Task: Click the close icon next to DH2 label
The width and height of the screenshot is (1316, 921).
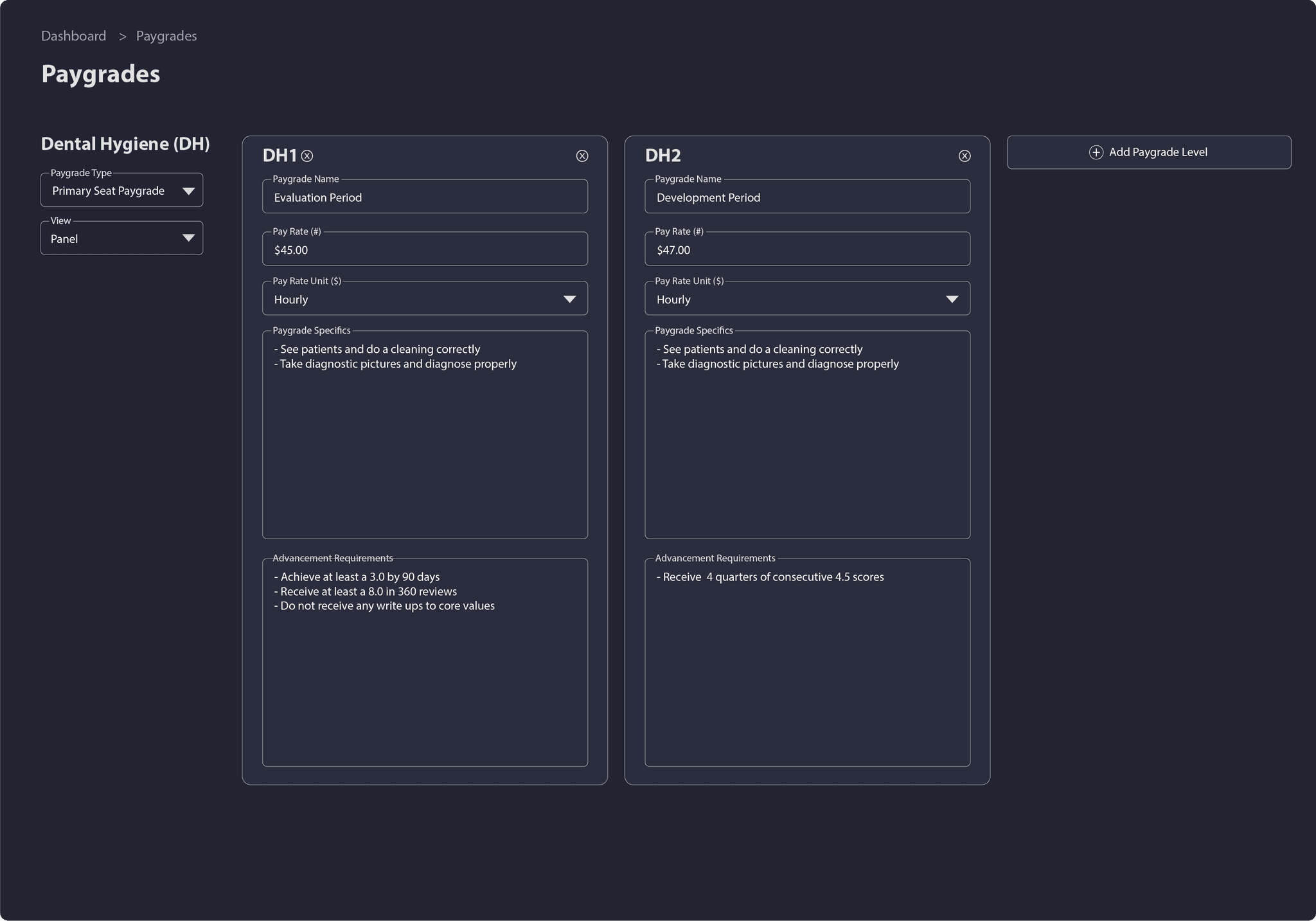Action: pos(964,156)
